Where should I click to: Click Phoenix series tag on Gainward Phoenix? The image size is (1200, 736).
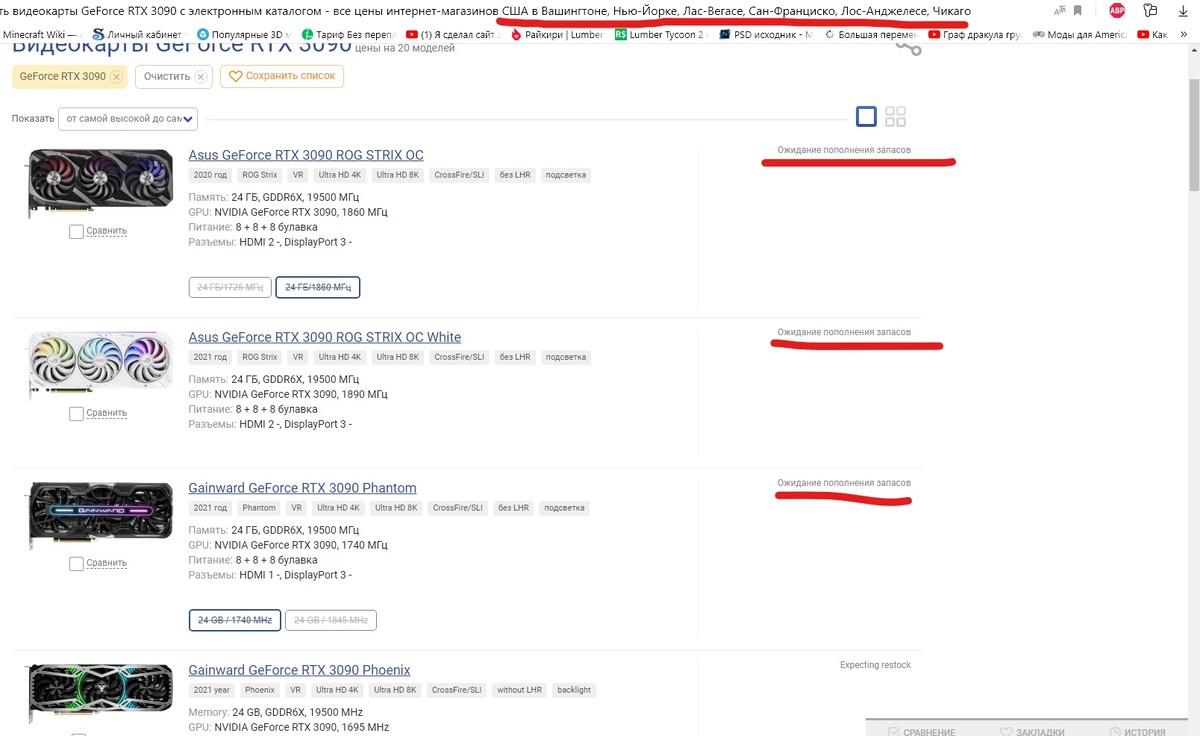(259, 690)
